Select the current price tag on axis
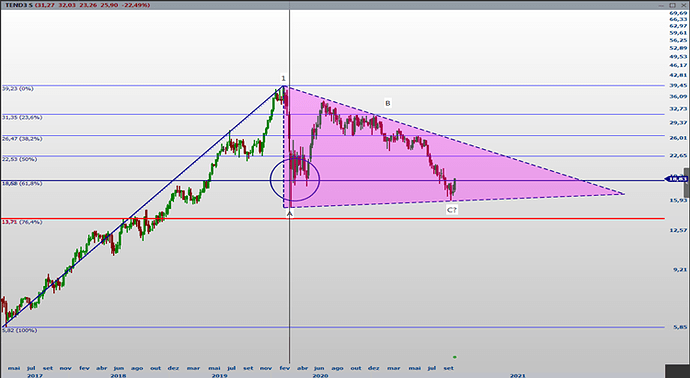 pos(676,179)
